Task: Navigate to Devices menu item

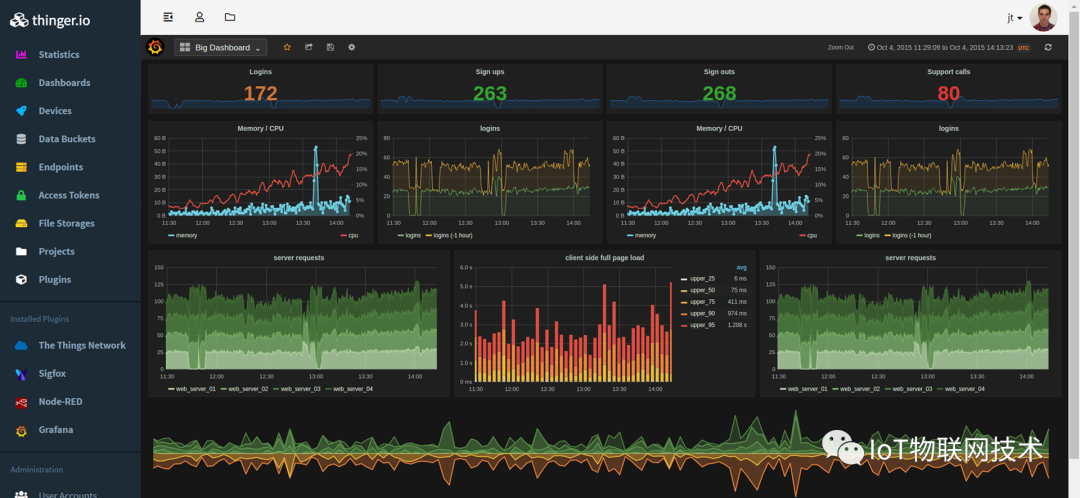Action: pos(55,111)
